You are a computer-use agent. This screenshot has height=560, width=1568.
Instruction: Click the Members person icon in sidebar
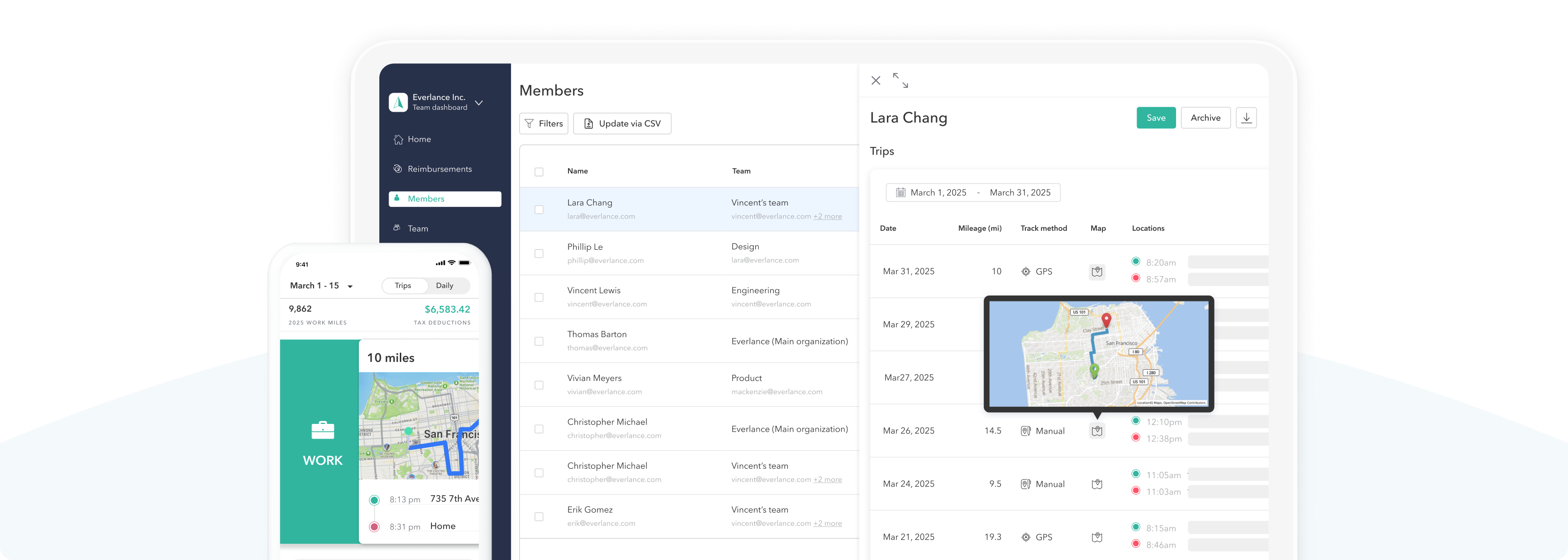pyautogui.click(x=397, y=198)
